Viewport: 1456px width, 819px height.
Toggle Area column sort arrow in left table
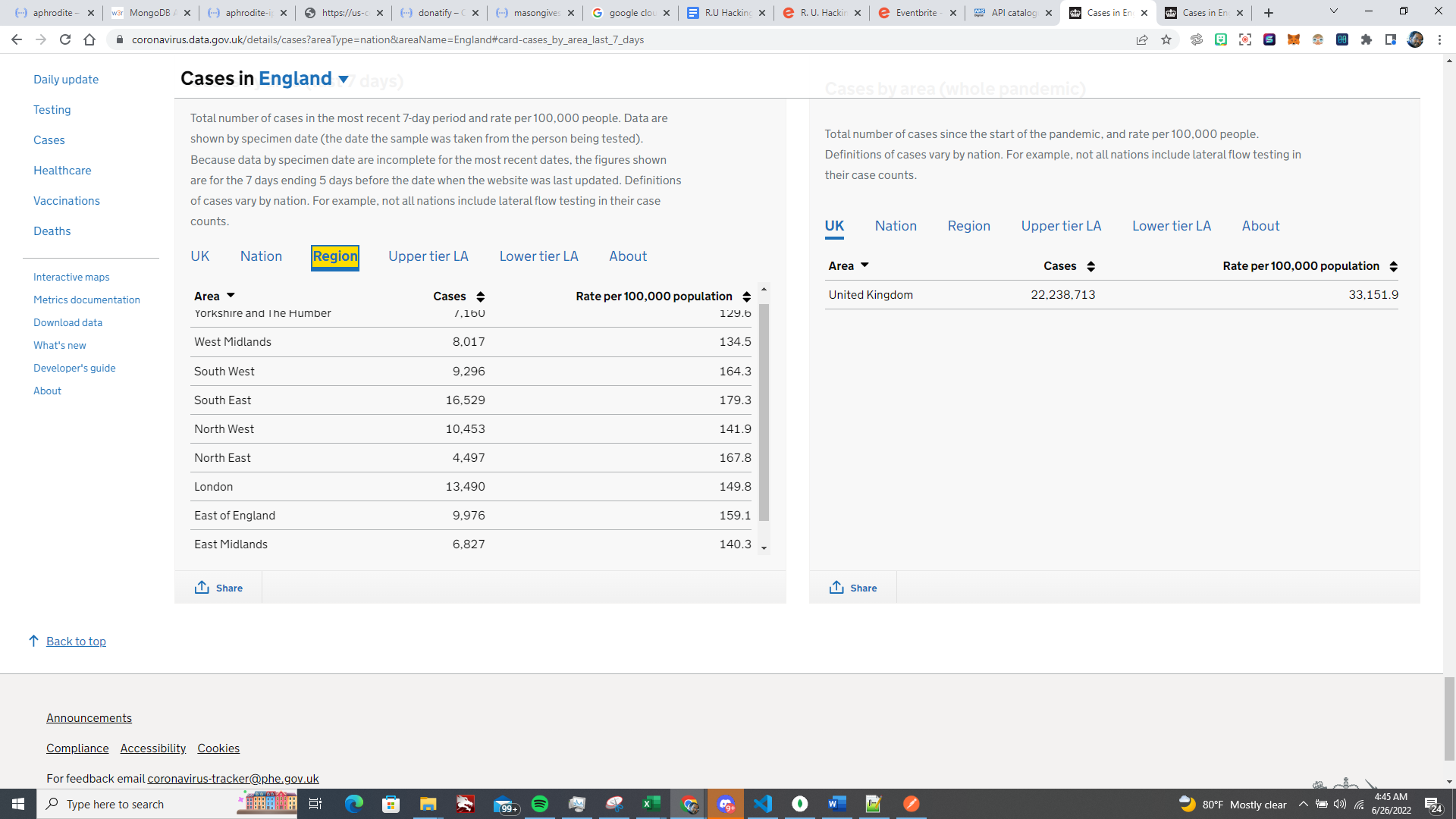(231, 296)
